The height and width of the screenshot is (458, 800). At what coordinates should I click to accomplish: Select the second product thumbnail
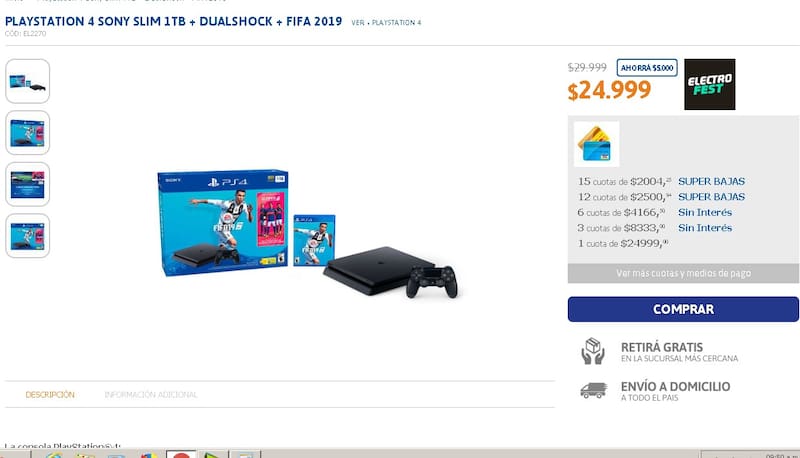(x=28, y=133)
